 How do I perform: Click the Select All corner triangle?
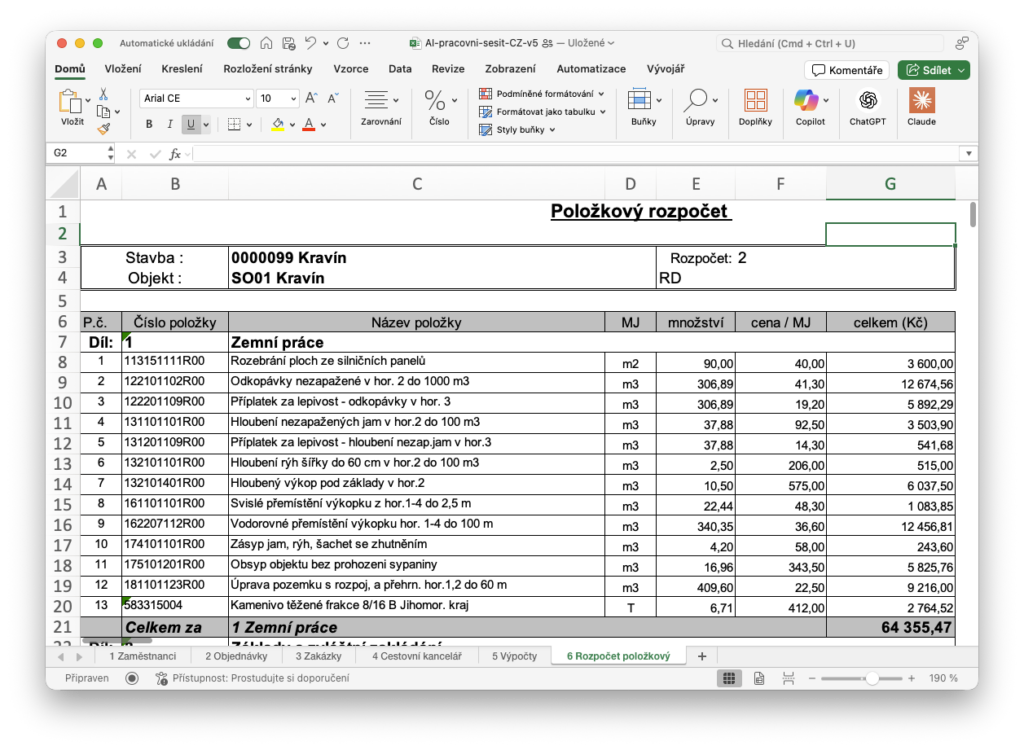[x=64, y=184]
